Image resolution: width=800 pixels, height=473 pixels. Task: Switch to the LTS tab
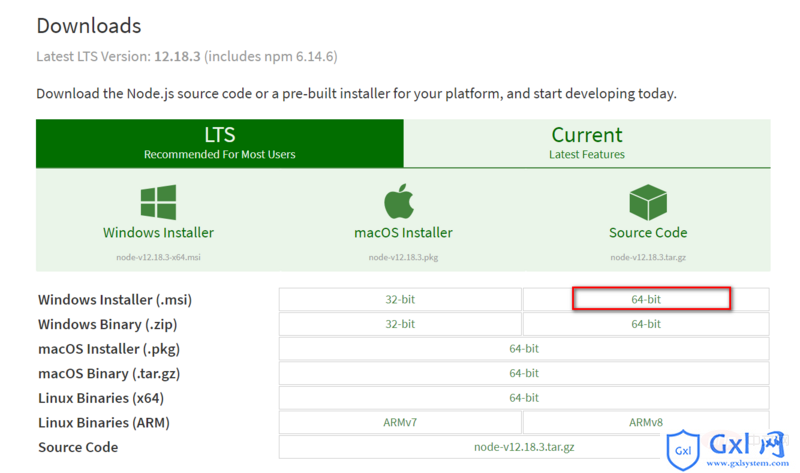(x=219, y=143)
